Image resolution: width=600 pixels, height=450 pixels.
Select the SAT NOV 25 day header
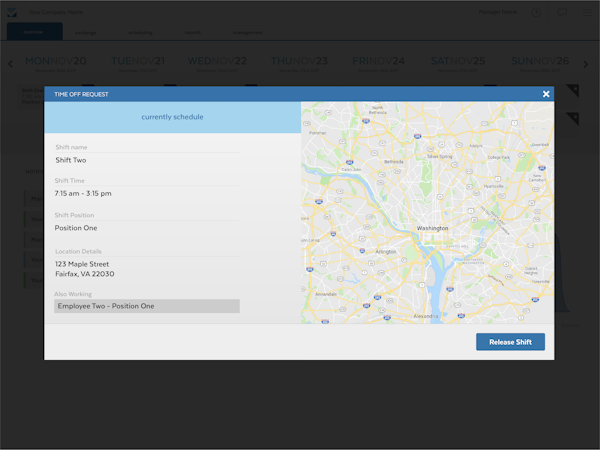point(458,63)
